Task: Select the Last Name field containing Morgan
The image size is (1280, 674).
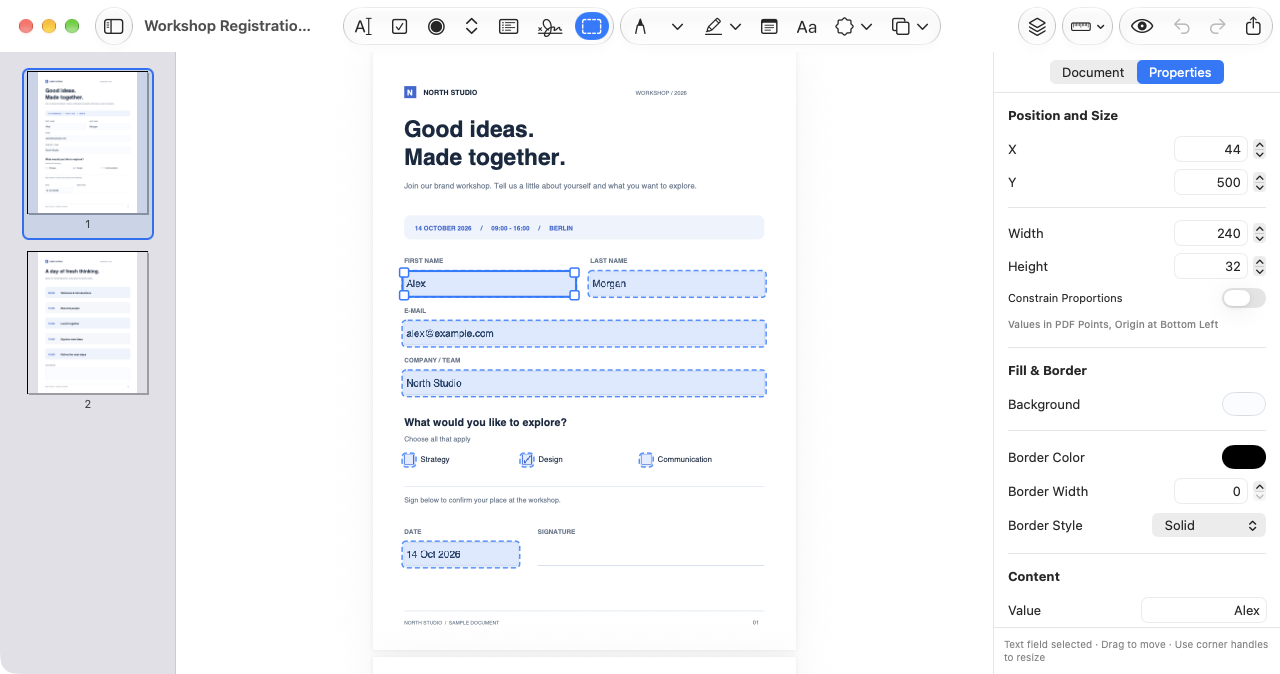Action: tap(677, 284)
